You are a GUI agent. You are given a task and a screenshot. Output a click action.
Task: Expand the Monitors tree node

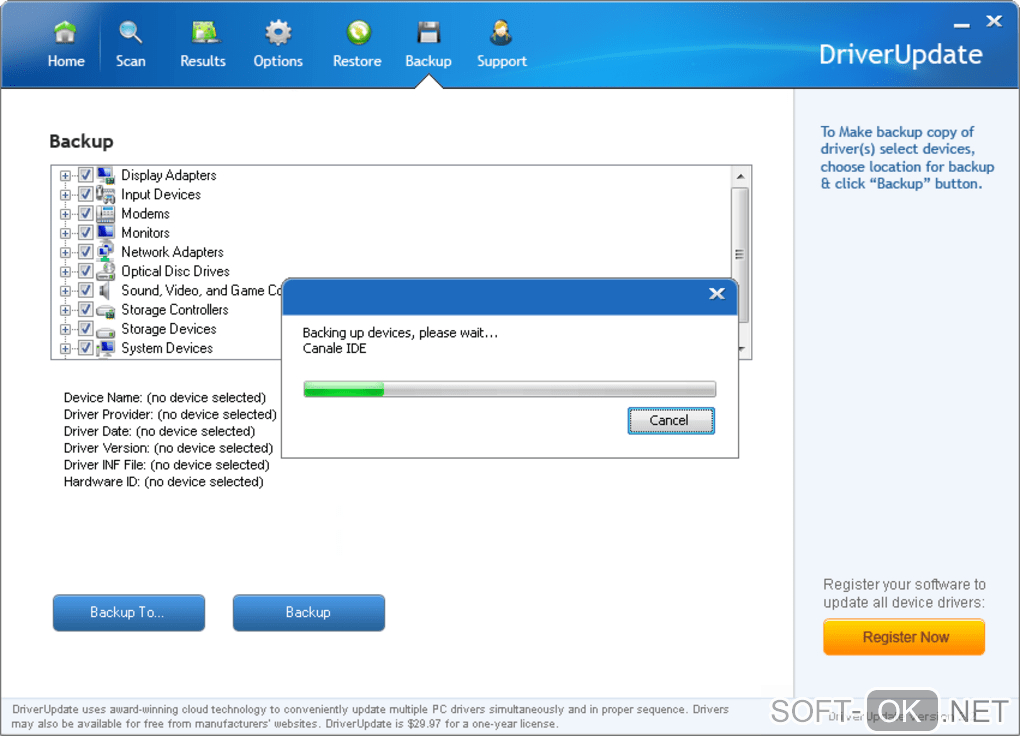(x=65, y=233)
